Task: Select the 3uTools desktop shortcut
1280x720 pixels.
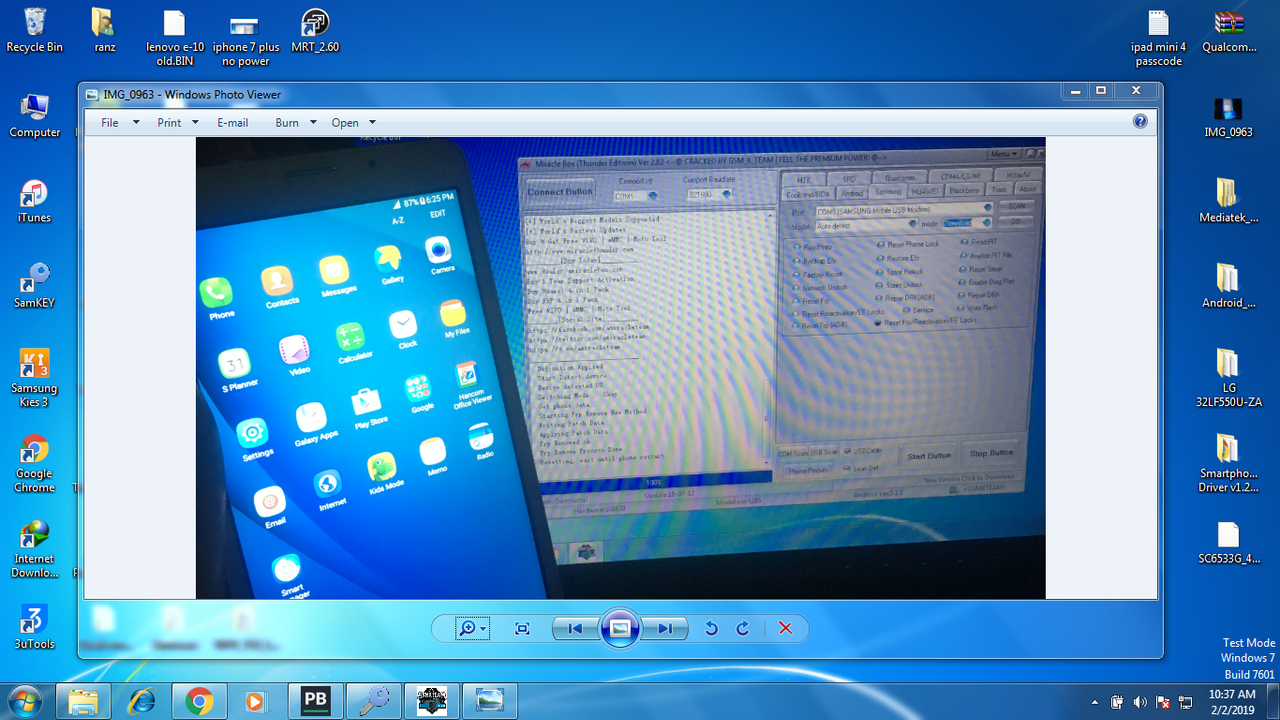Action: click(34, 627)
